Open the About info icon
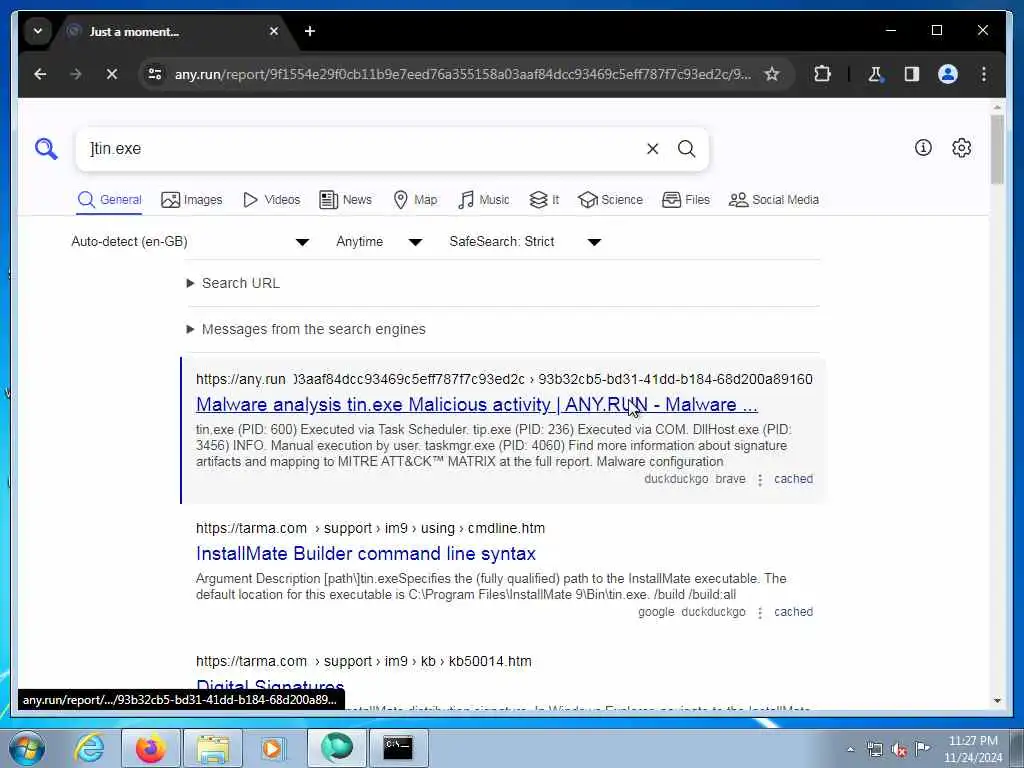The image size is (1024, 768). tap(923, 148)
